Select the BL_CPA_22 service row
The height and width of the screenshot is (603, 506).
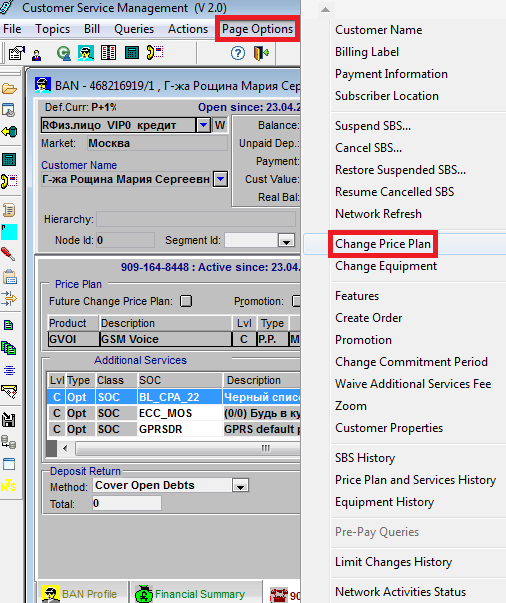[x=173, y=397]
